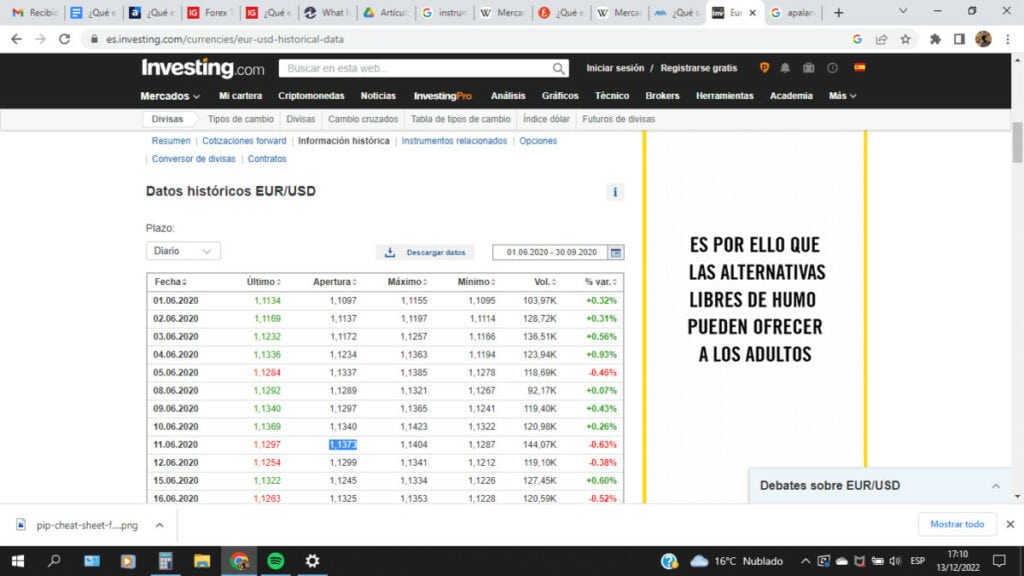Open the Chrome profile avatar

point(984,39)
